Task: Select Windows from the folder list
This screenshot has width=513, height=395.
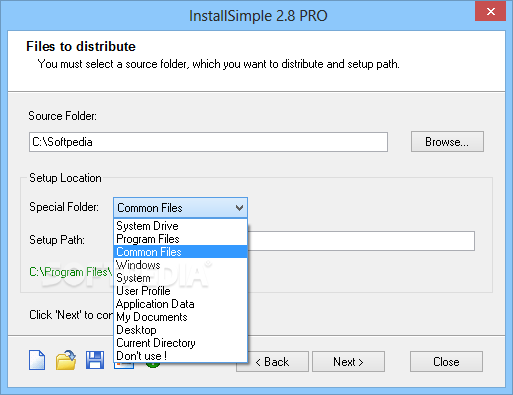Action: pyautogui.click(x=180, y=265)
